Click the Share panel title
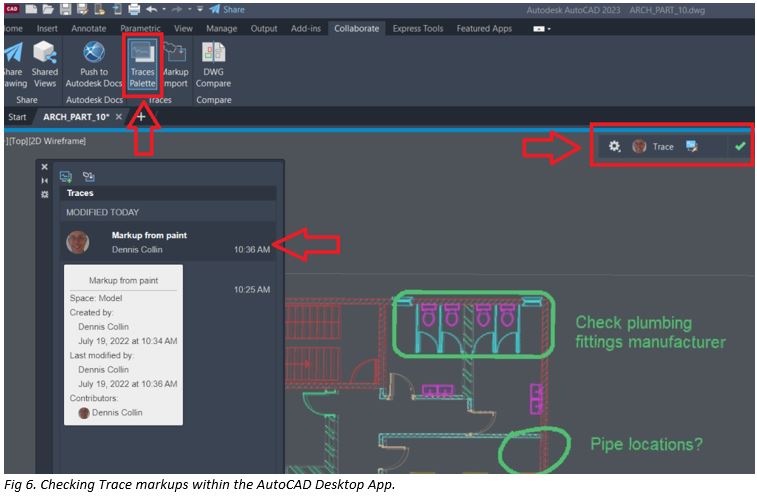757x498 pixels. click(27, 100)
